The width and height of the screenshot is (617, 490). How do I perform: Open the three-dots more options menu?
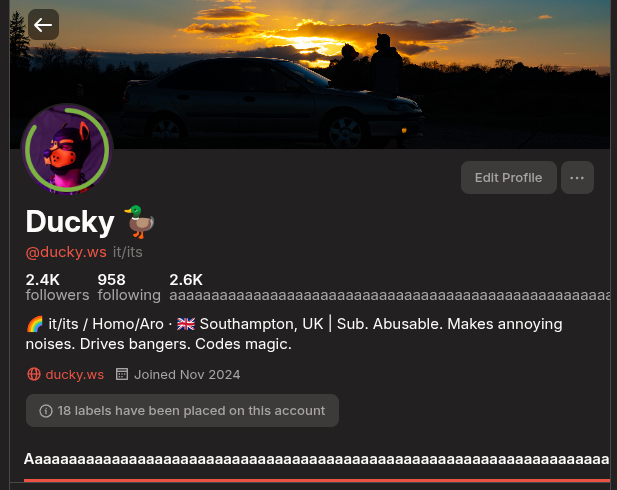(x=577, y=178)
